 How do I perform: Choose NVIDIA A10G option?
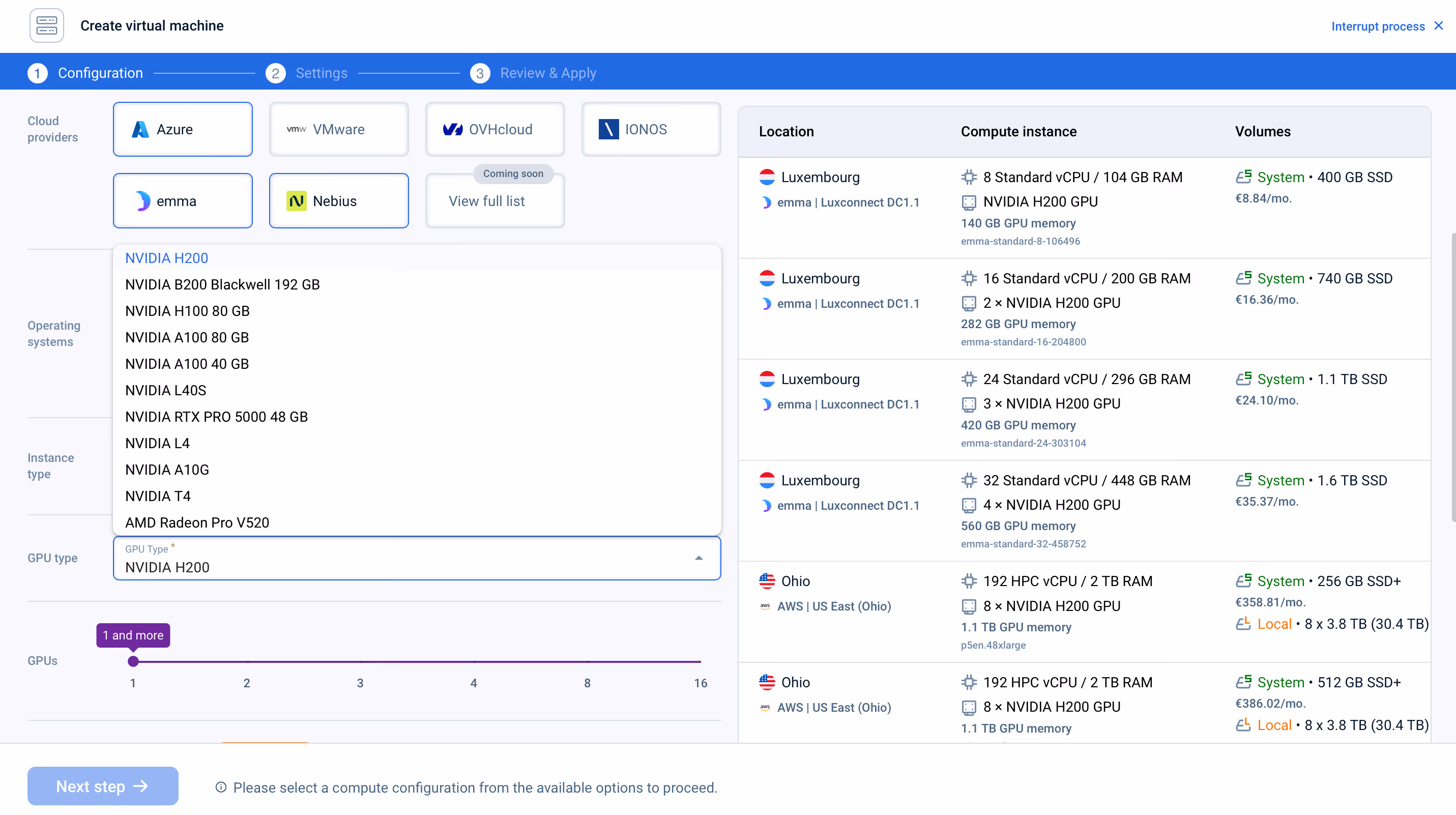tap(417, 470)
